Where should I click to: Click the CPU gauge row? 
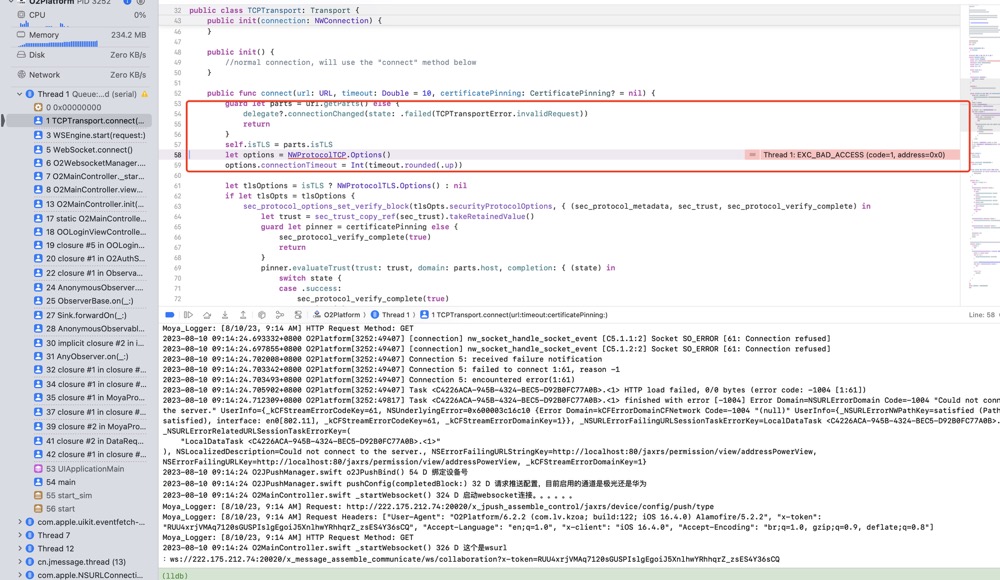coord(80,15)
